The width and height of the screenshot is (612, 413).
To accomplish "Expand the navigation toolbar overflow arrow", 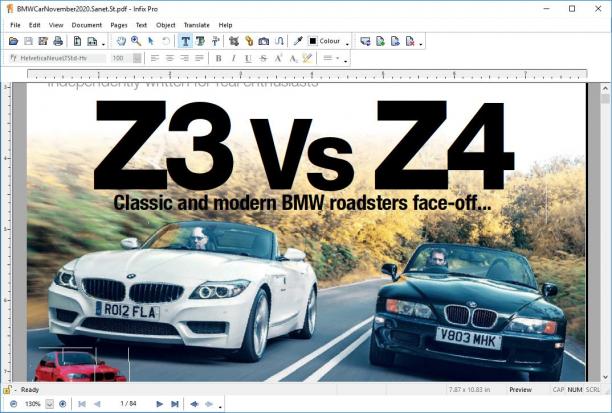I will [220, 406].
